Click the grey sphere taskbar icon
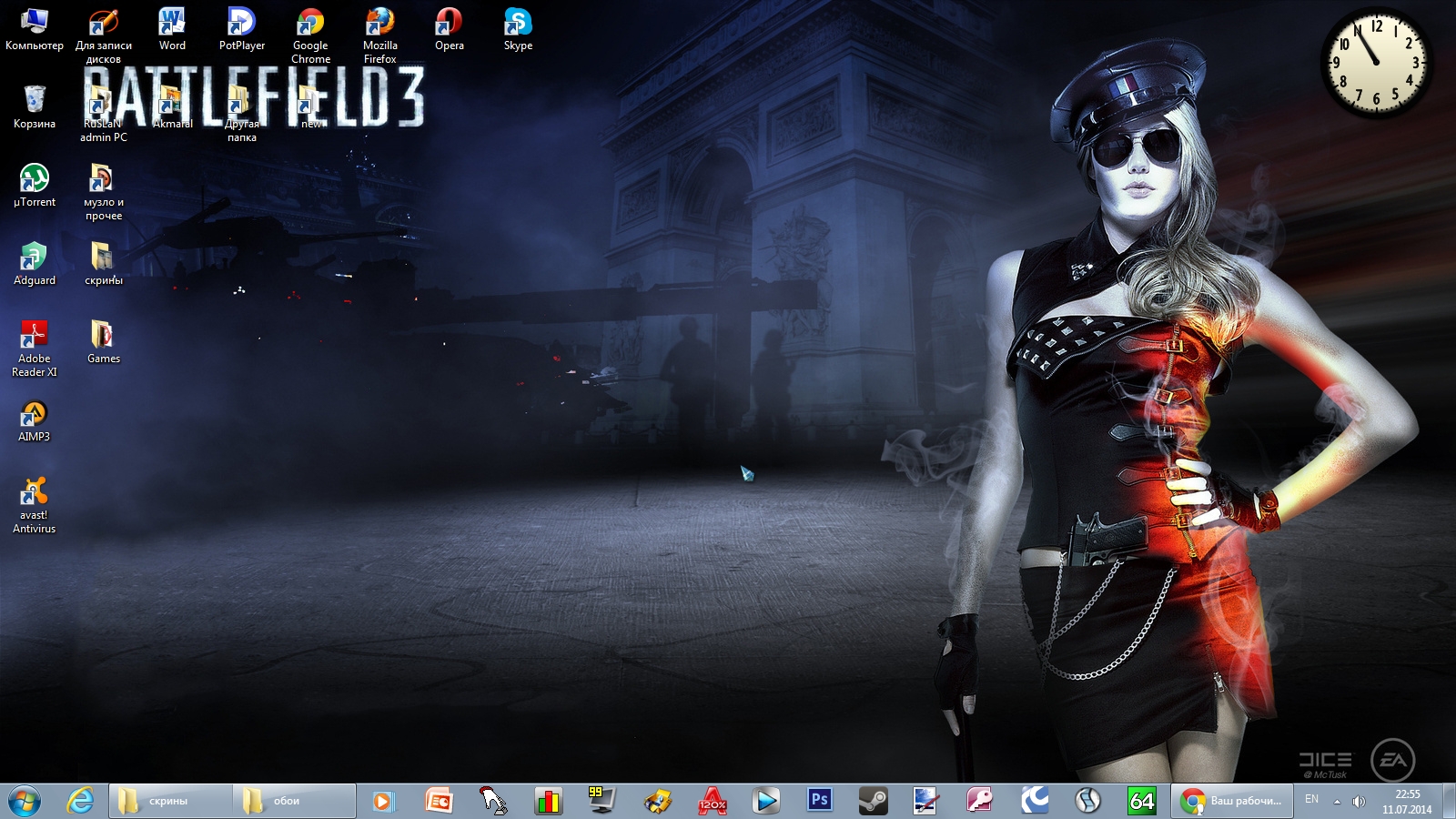The image size is (1456, 819). pyautogui.click(x=1087, y=801)
